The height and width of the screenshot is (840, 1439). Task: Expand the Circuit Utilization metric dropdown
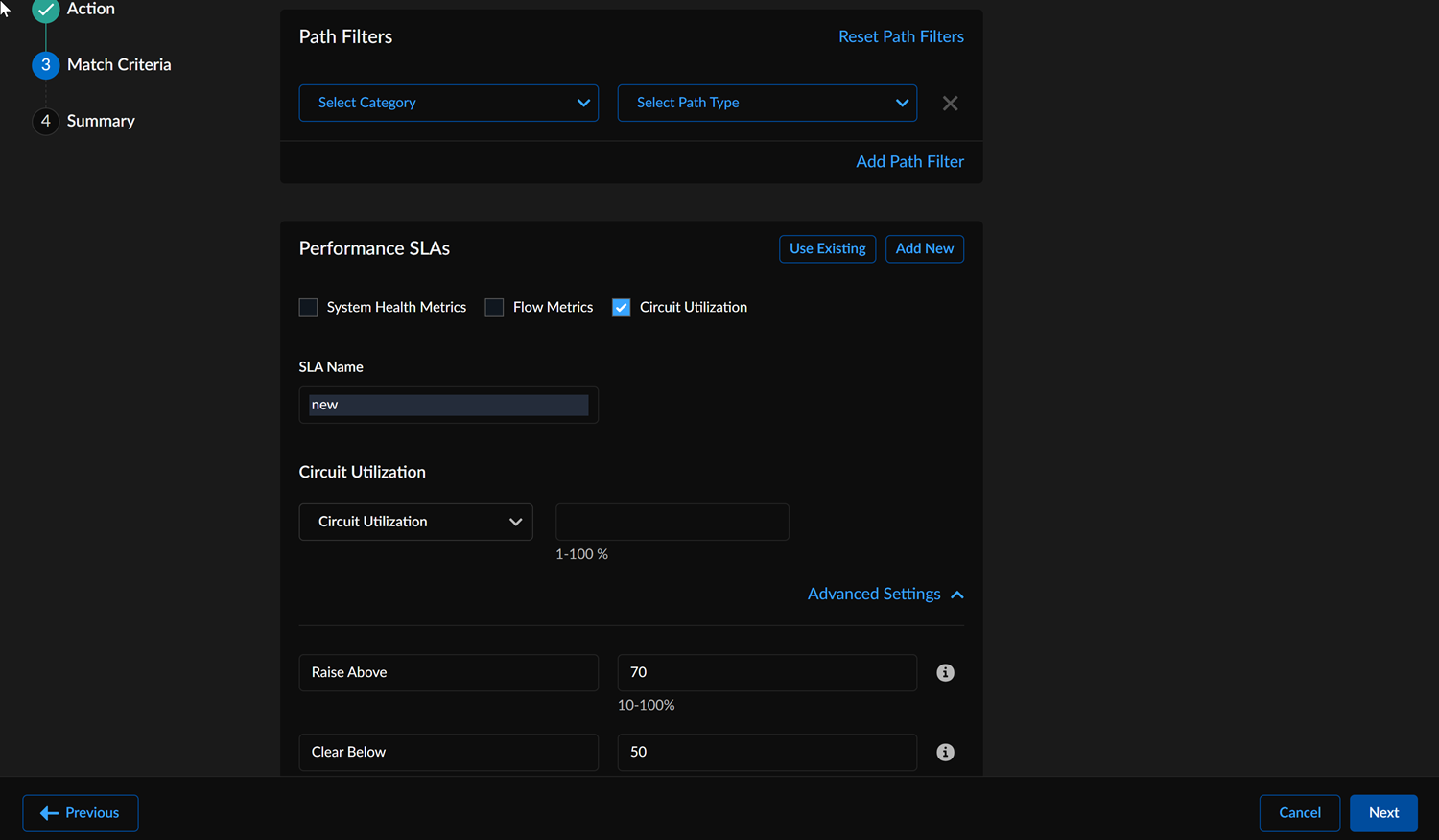pos(415,523)
